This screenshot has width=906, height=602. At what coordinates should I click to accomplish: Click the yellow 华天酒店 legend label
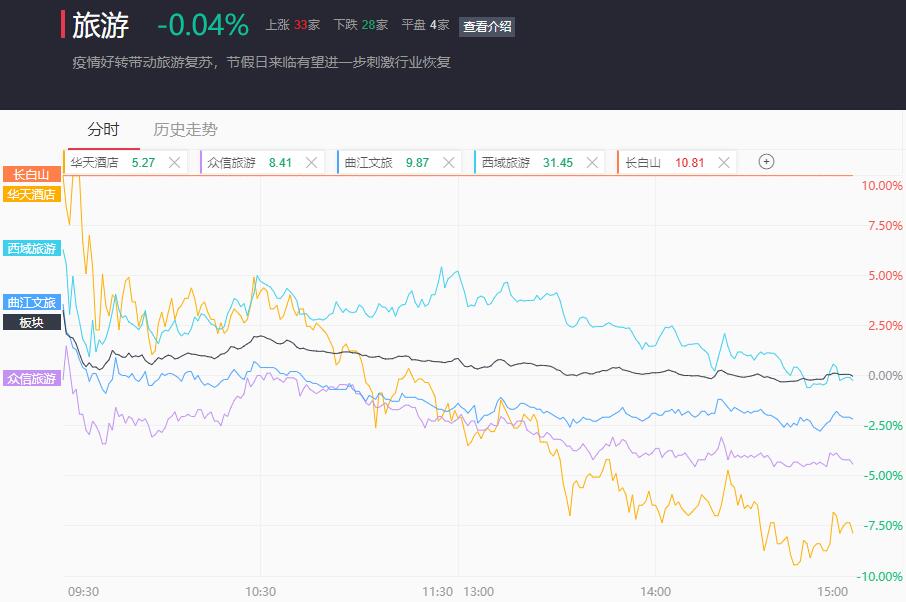tap(32, 194)
